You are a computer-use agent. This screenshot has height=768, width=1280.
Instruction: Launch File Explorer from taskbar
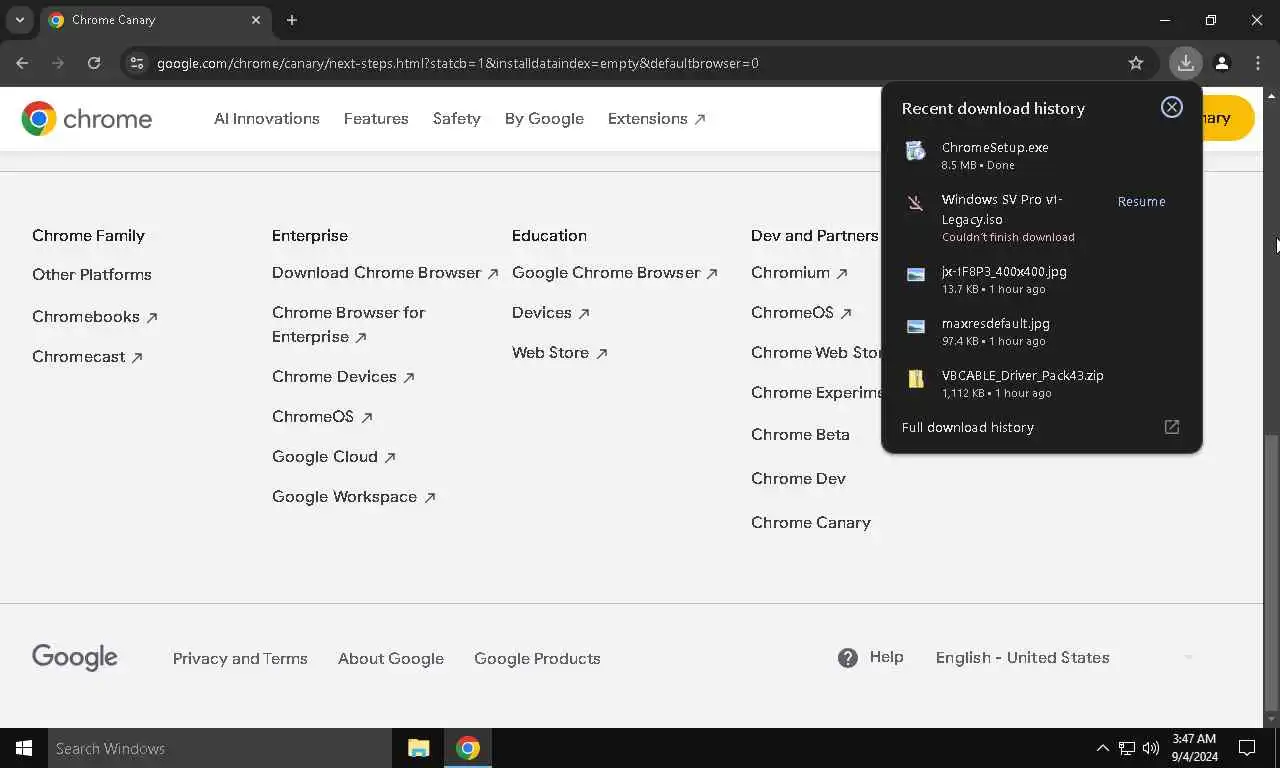[x=418, y=748]
